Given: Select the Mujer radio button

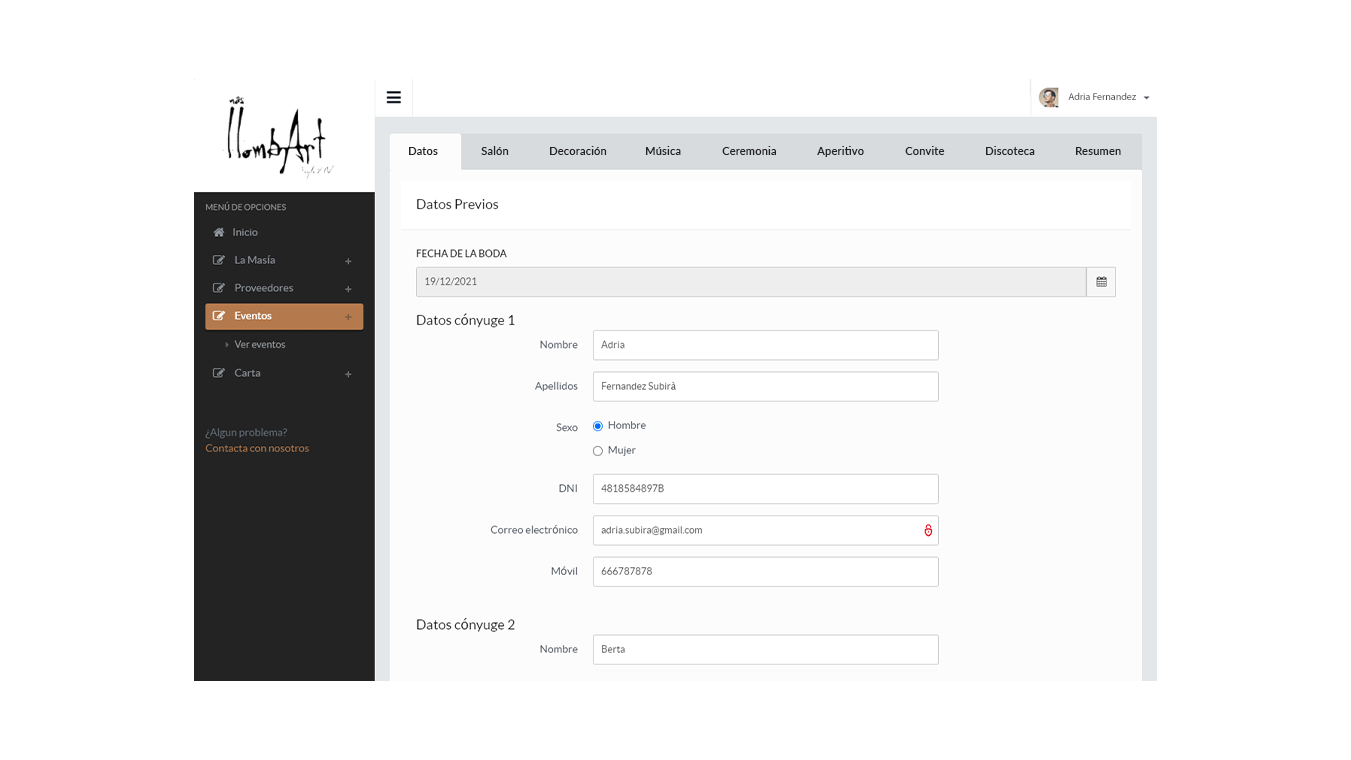Looking at the screenshot, I should [x=597, y=450].
